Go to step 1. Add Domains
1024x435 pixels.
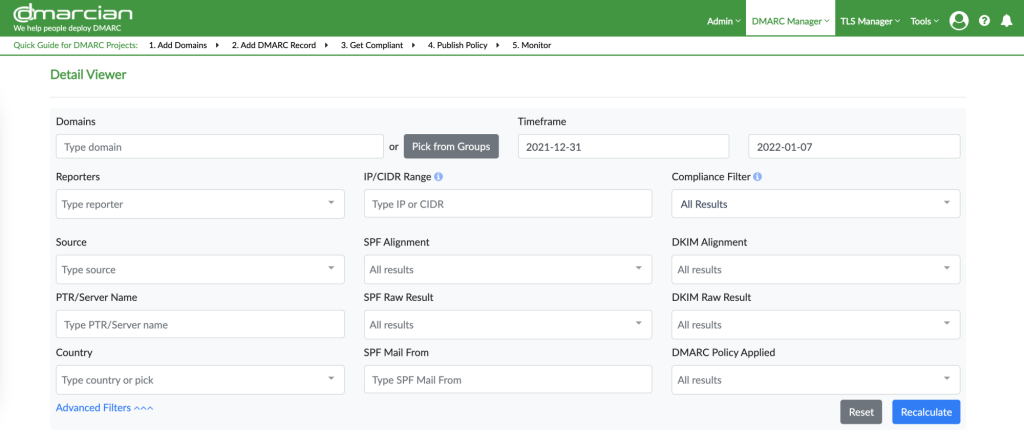(x=178, y=46)
